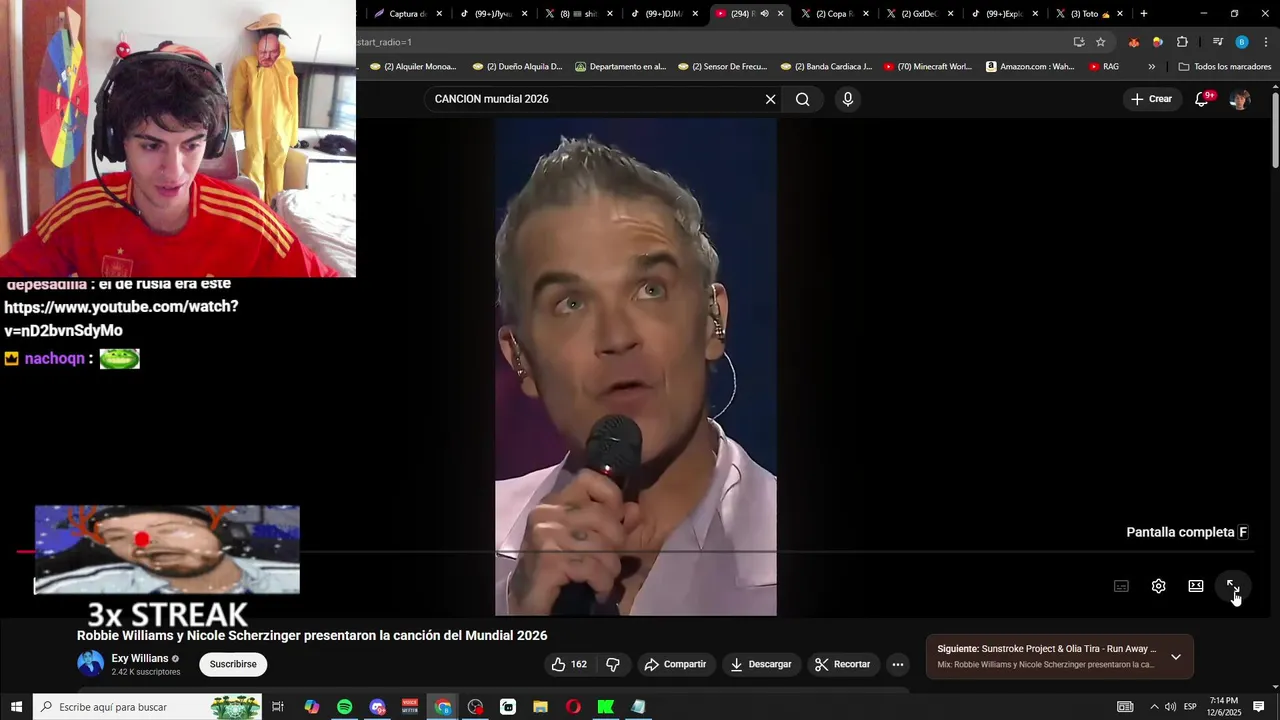The image size is (1280, 720).
Task: Bookmark this page with the star icon
Action: tap(1100, 42)
